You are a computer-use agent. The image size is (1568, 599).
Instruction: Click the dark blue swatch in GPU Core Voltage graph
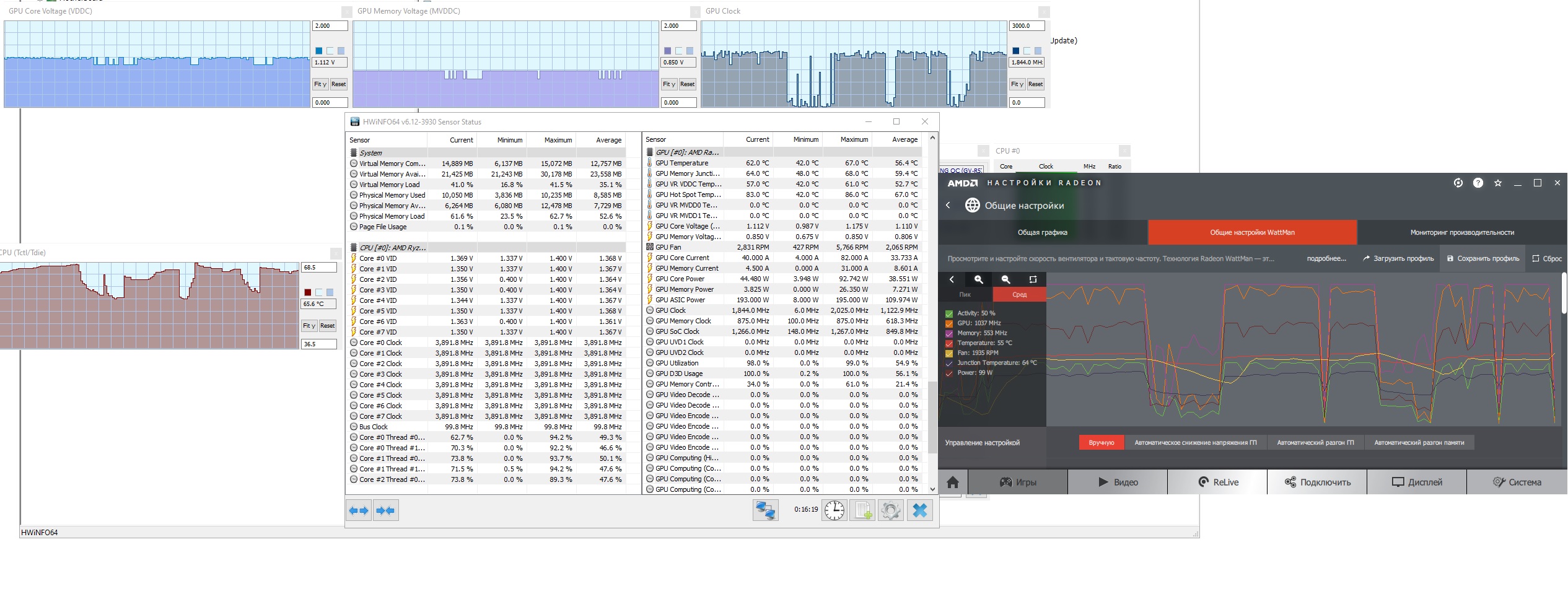point(319,51)
